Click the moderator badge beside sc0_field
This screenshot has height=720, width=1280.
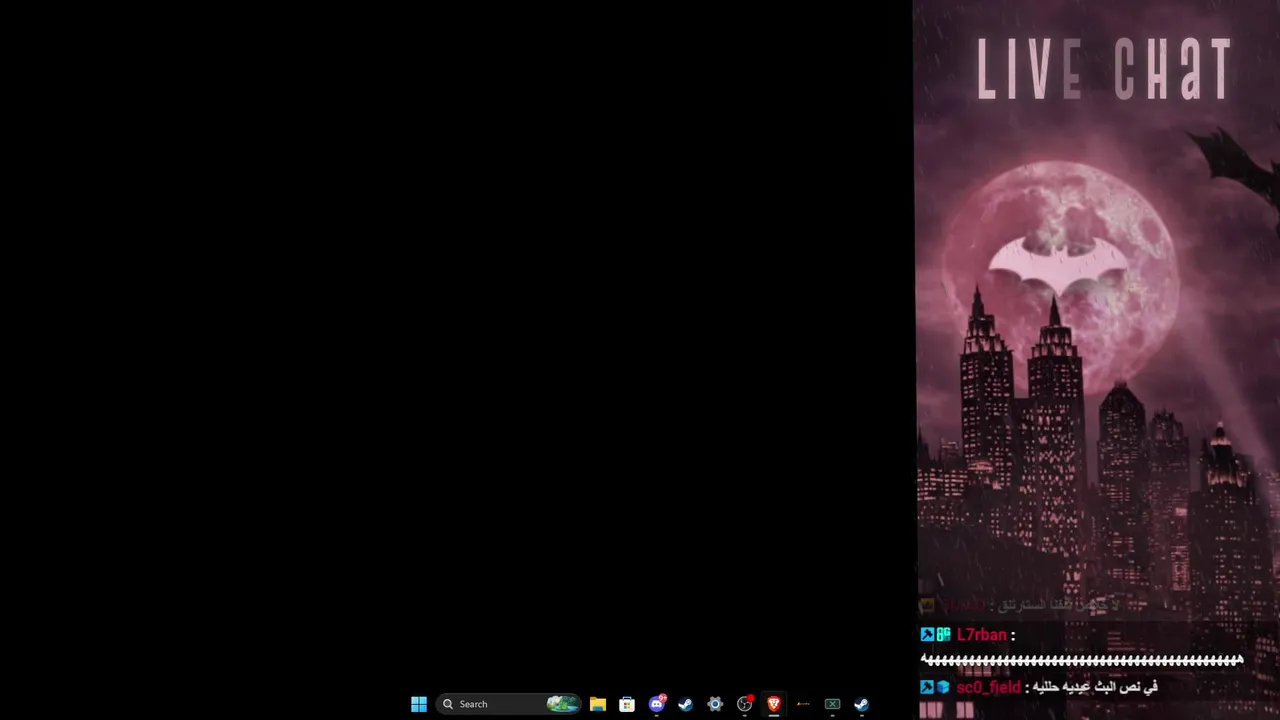click(x=927, y=687)
